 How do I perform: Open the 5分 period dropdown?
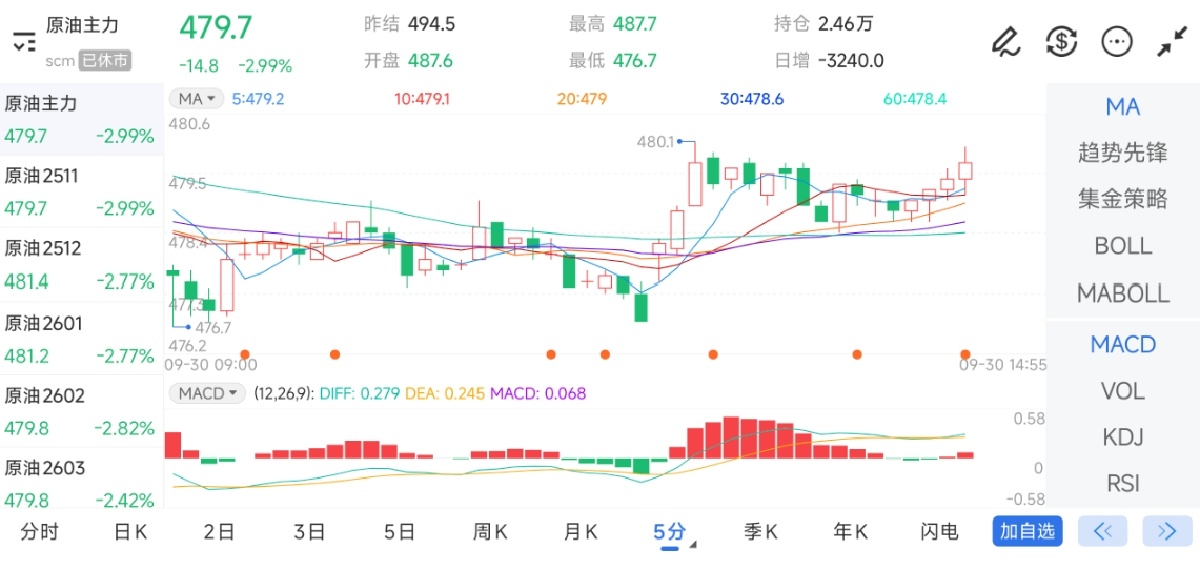[x=674, y=532]
